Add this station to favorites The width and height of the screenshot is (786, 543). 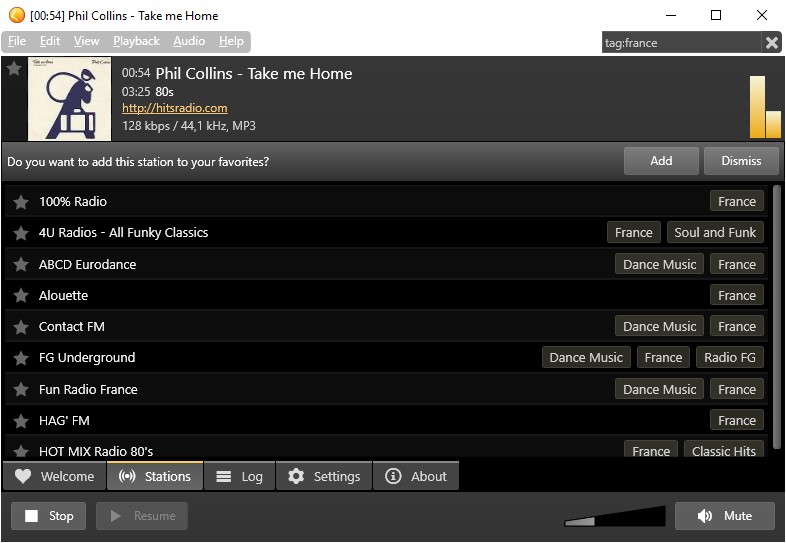click(661, 161)
